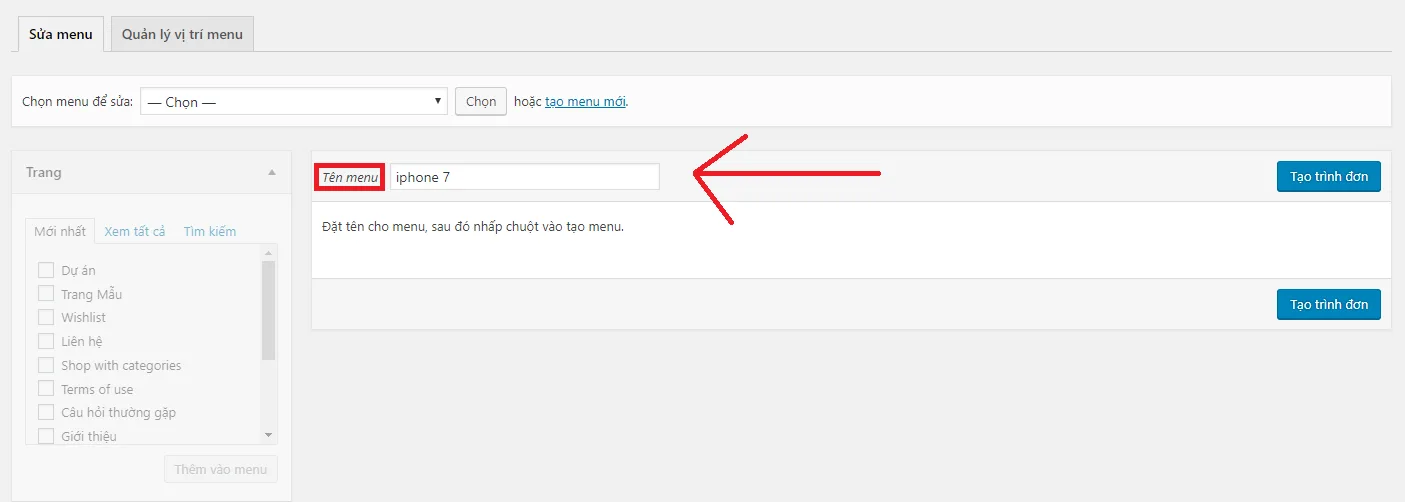Viewport: 1405px width, 502px height.
Task: Switch to the Xem tất cả tab
Action: [135, 231]
